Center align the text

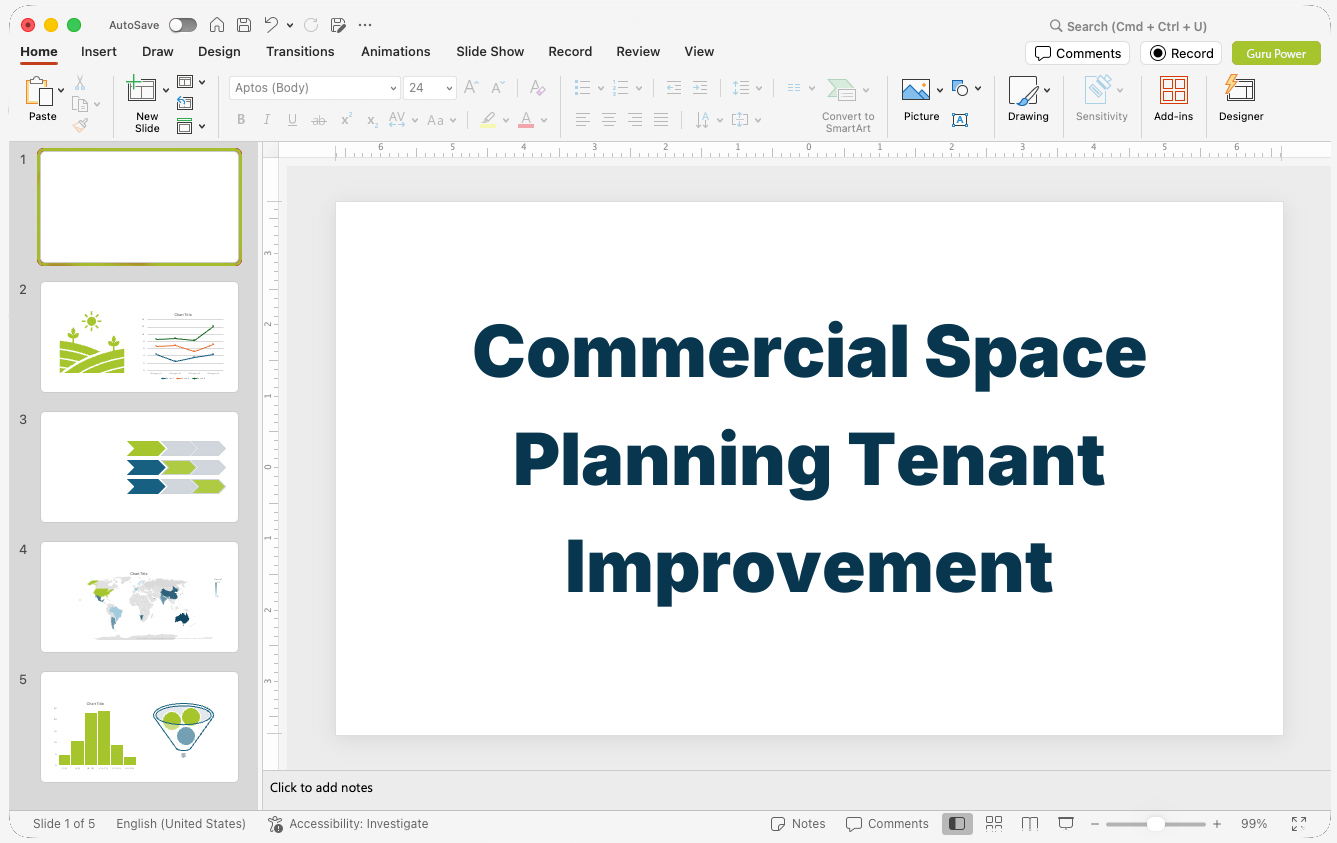pyautogui.click(x=609, y=120)
